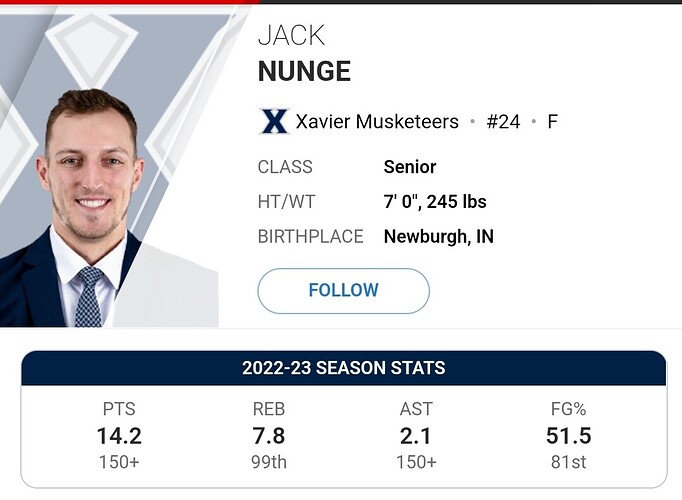Click the jersey number #24 text
The image size is (682, 500).
[x=503, y=122]
